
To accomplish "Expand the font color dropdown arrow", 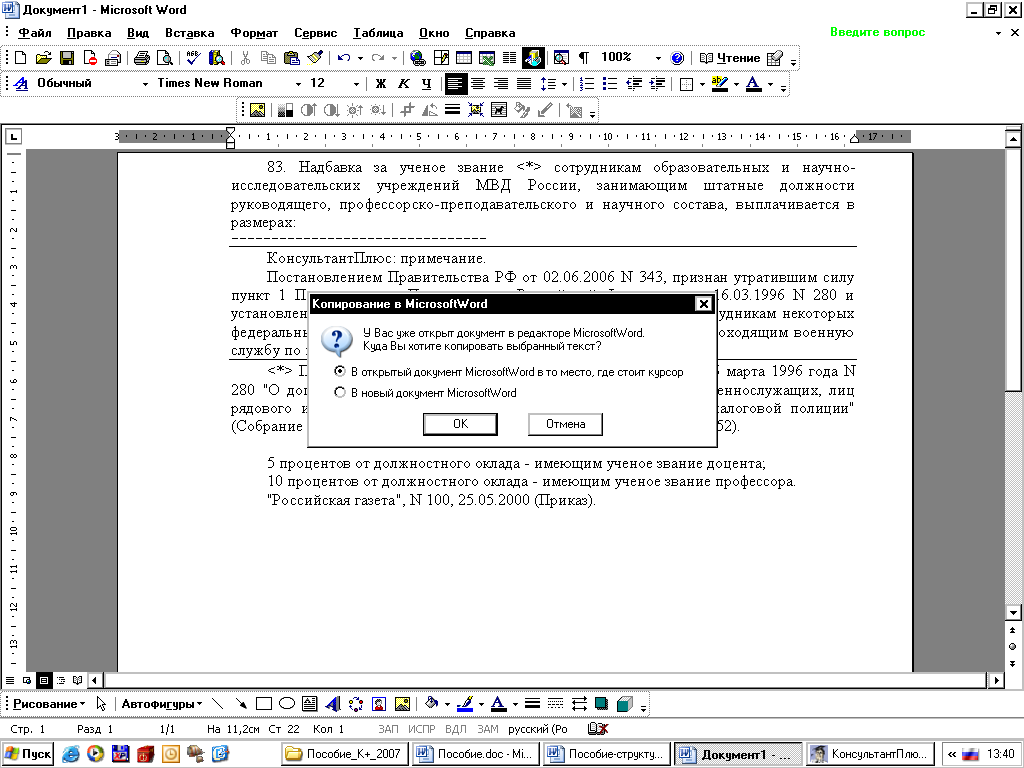I will click(771, 84).
